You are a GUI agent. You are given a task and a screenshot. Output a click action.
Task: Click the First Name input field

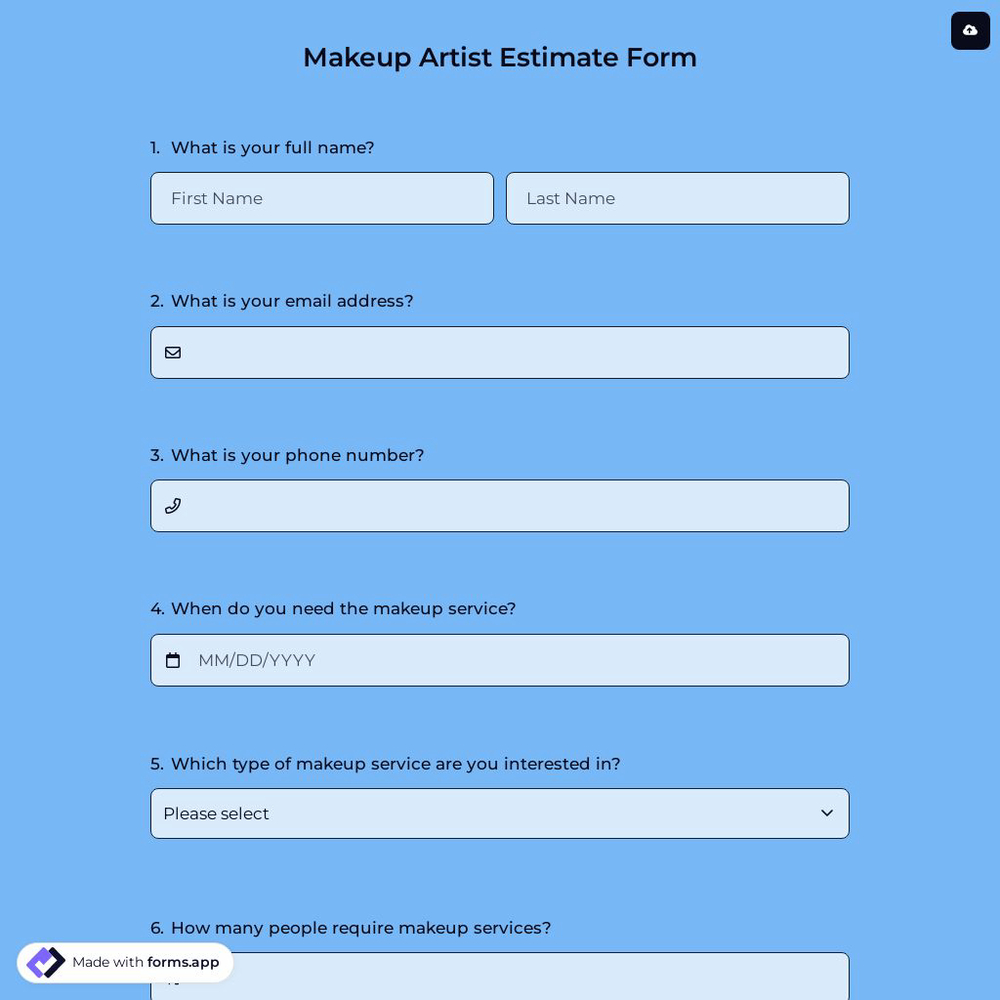pos(322,198)
